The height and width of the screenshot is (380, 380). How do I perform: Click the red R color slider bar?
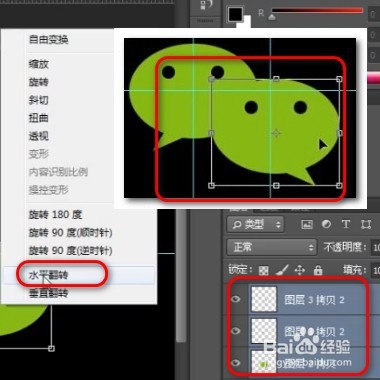[317, 11]
